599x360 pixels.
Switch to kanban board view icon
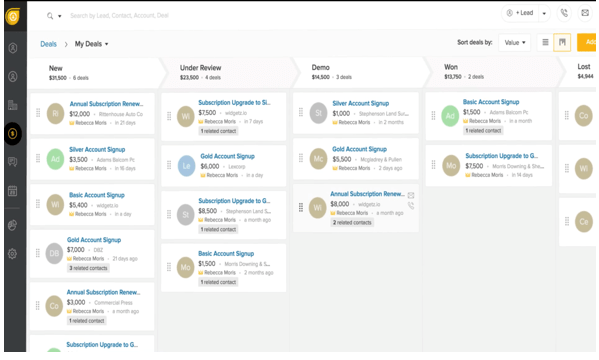tap(562, 42)
